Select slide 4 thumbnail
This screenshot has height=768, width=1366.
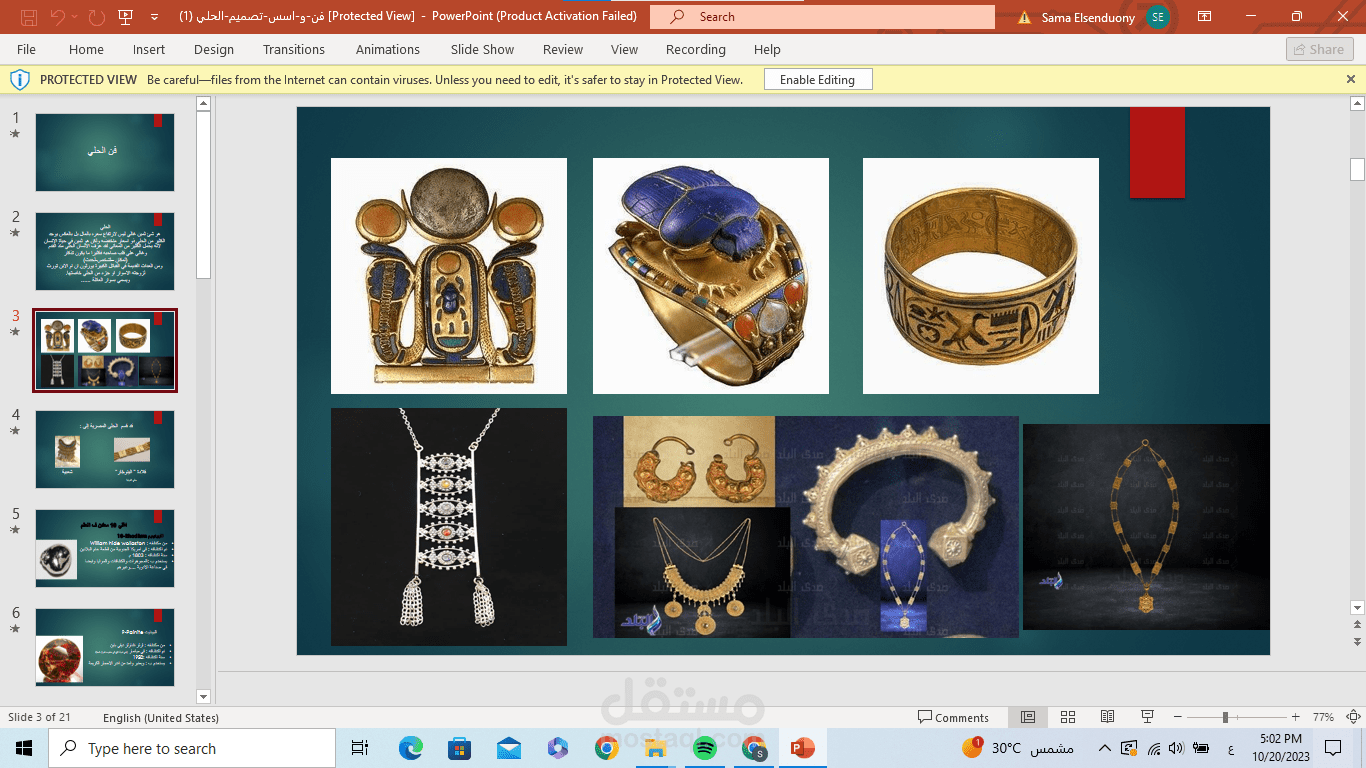click(105, 449)
